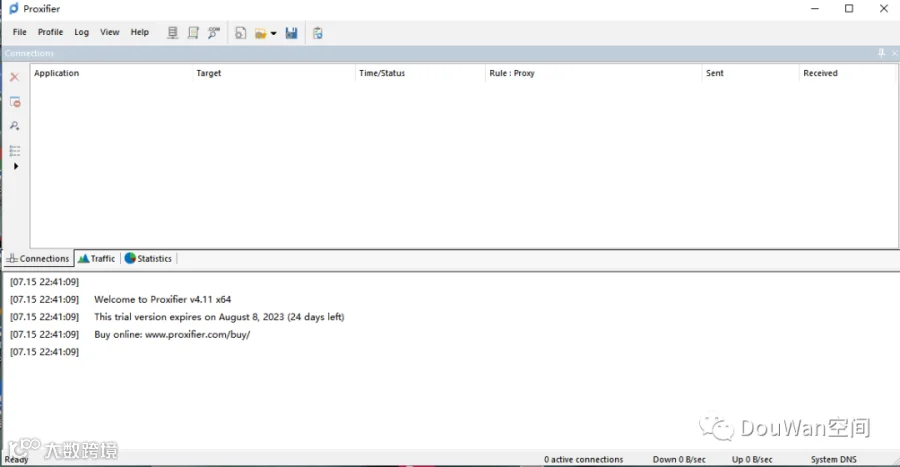Expand the Open Profile dropdown arrow
The width and height of the screenshot is (900, 467).
(x=274, y=34)
